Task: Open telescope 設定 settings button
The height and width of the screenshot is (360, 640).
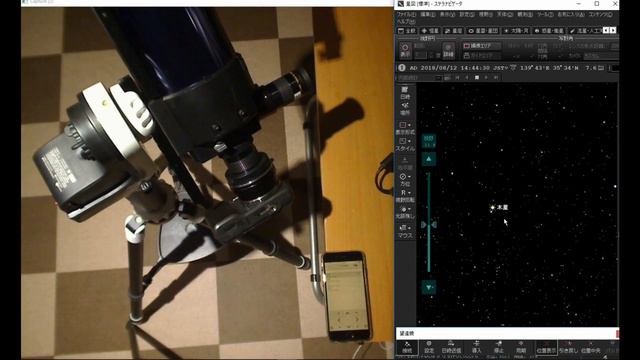Action: point(429,347)
